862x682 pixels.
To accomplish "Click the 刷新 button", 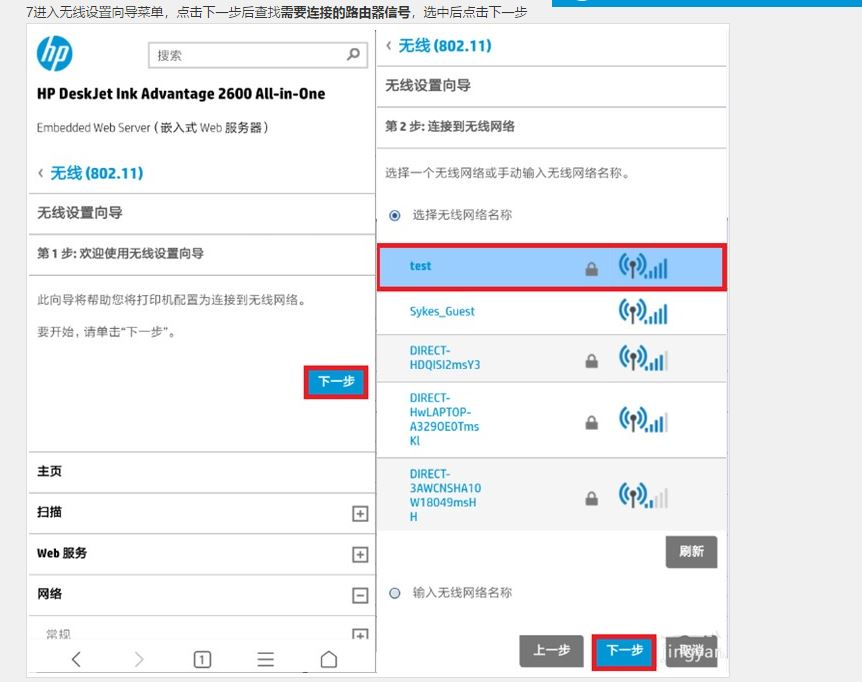I will 692,552.
